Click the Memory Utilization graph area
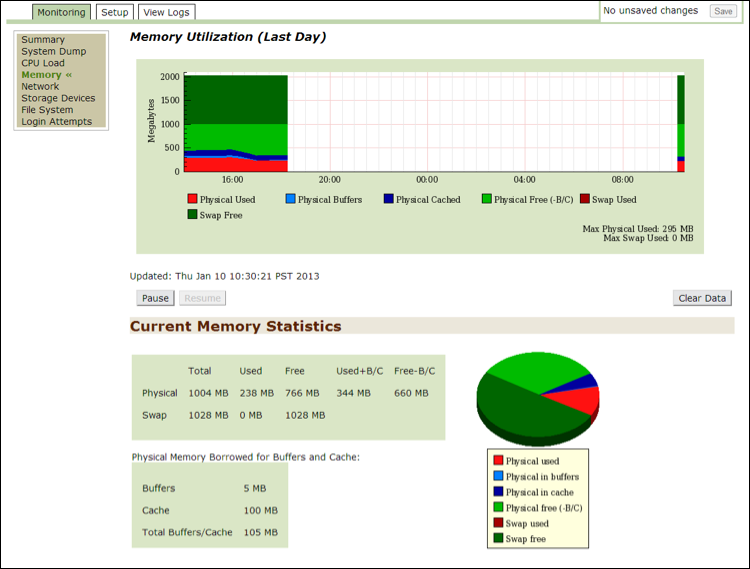Screen dimensions: 750x569 [x=430, y=122]
